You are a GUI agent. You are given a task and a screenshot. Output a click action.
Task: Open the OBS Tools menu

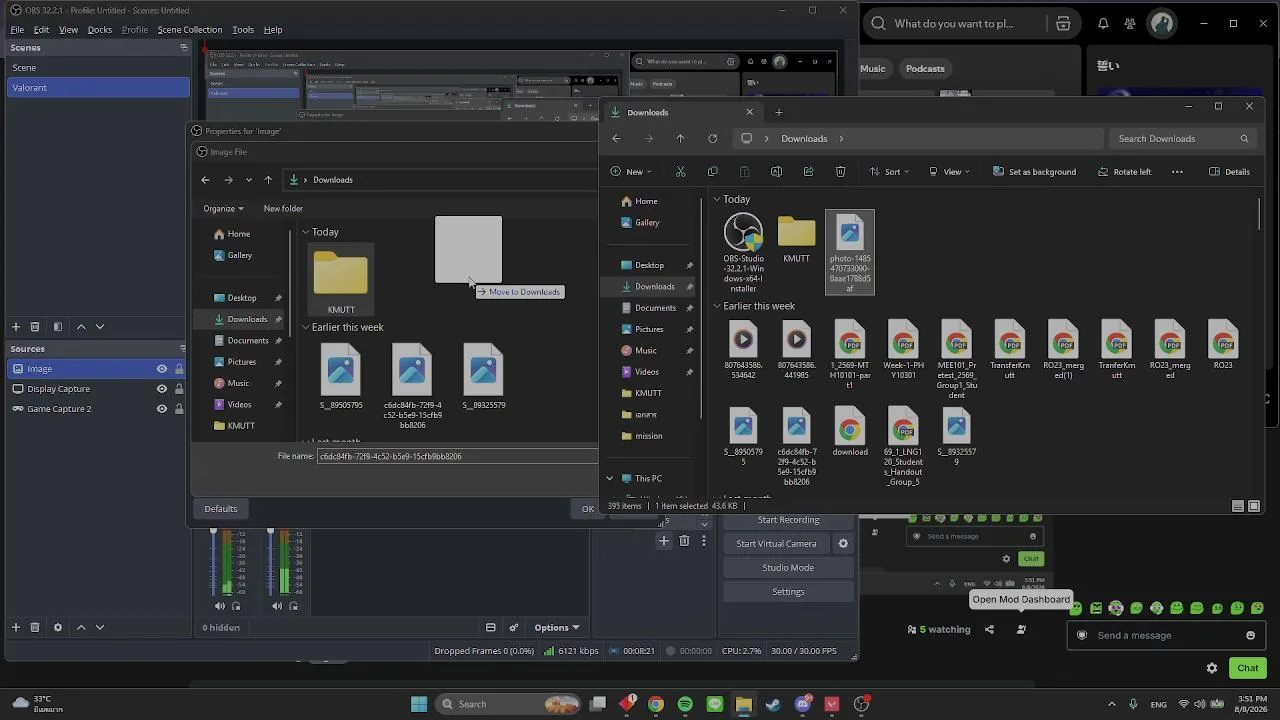pos(243,30)
